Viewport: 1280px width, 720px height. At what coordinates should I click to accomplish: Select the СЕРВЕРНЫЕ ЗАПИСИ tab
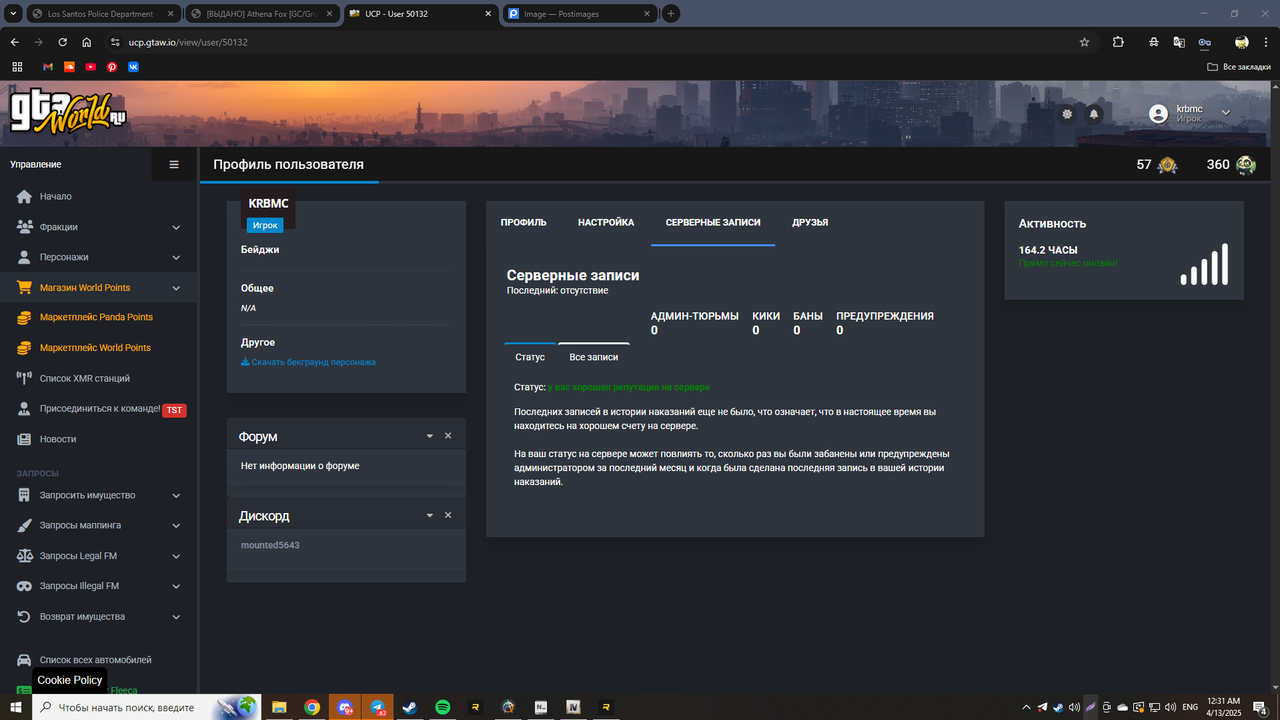[x=713, y=222]
